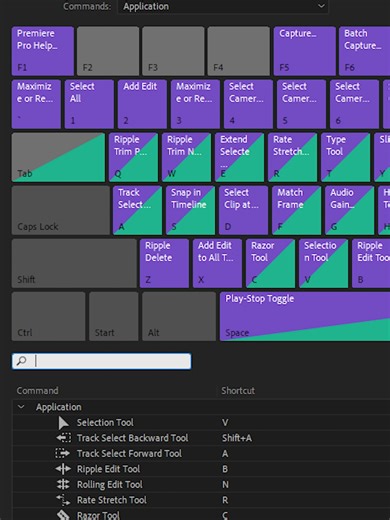
Task: Open the Commands dropdown showing Application
Action: 223,6
